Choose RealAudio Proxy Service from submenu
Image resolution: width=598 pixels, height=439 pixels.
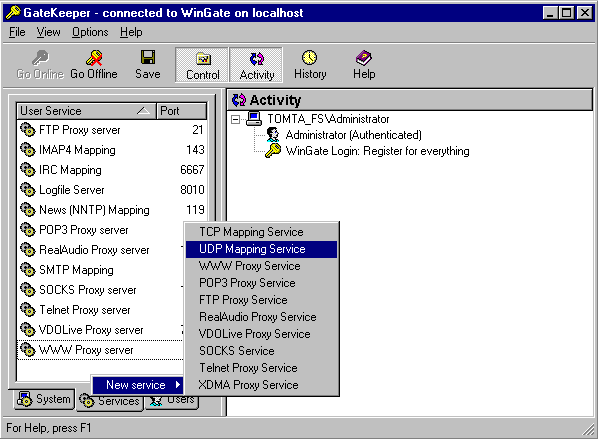point(262,317)
